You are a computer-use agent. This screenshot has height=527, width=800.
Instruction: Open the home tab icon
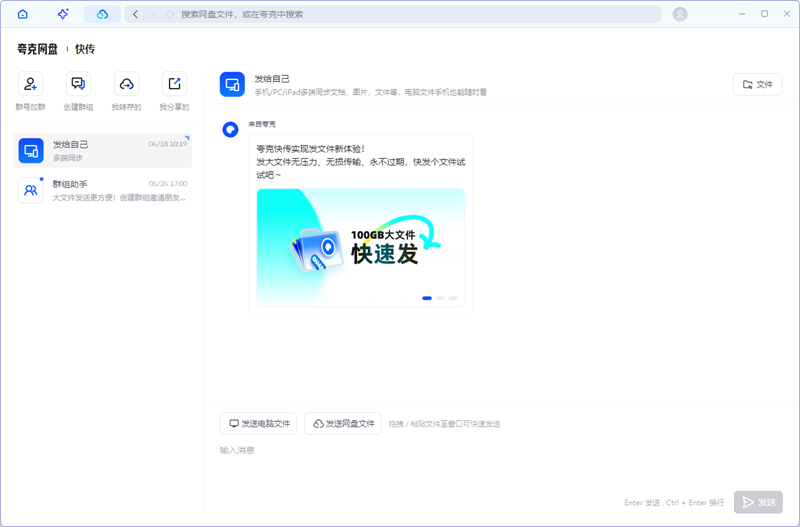[x=22, y=14]
